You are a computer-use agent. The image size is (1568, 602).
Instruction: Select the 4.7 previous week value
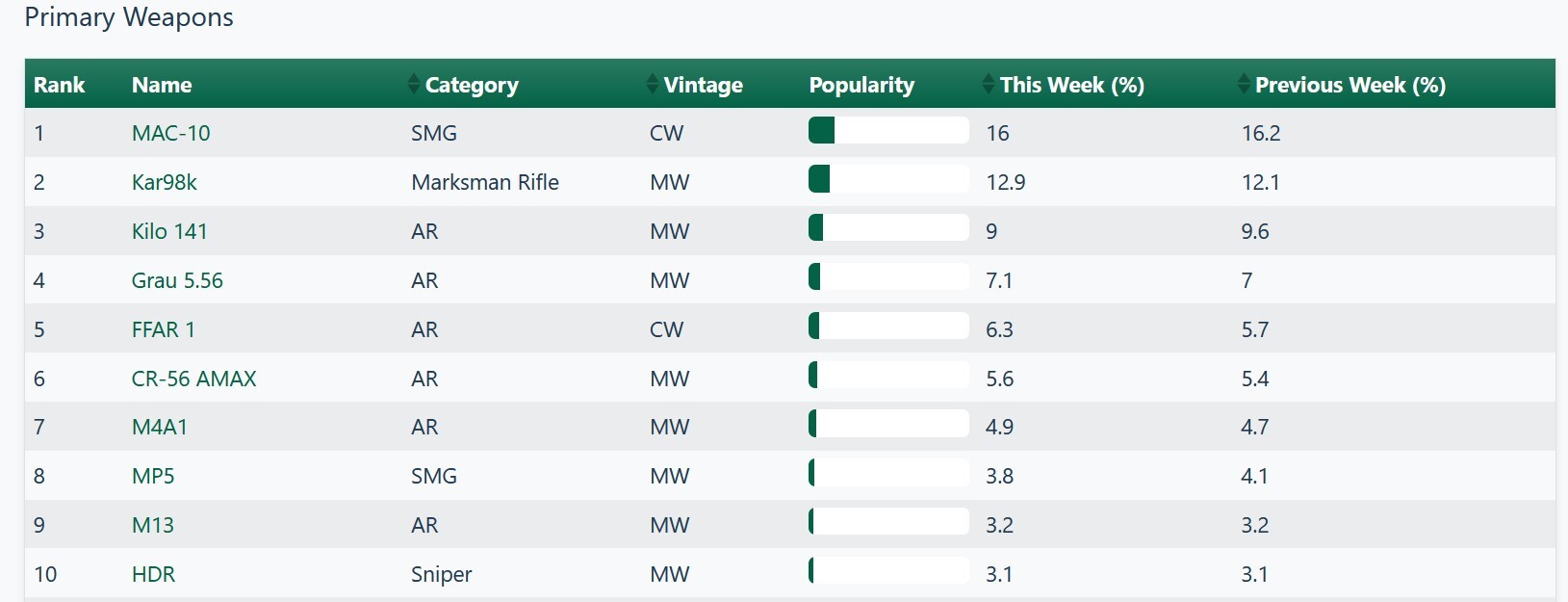coord(1255,427)
